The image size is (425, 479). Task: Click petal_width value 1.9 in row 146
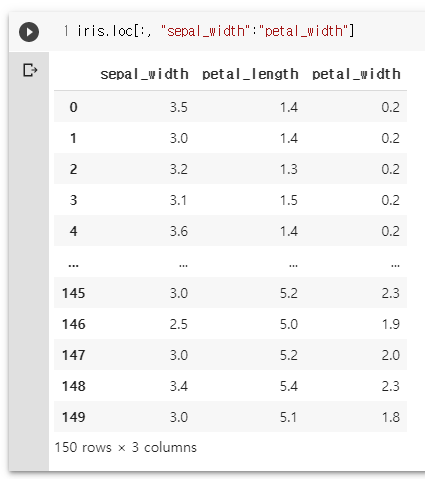(x=391, y=324)
